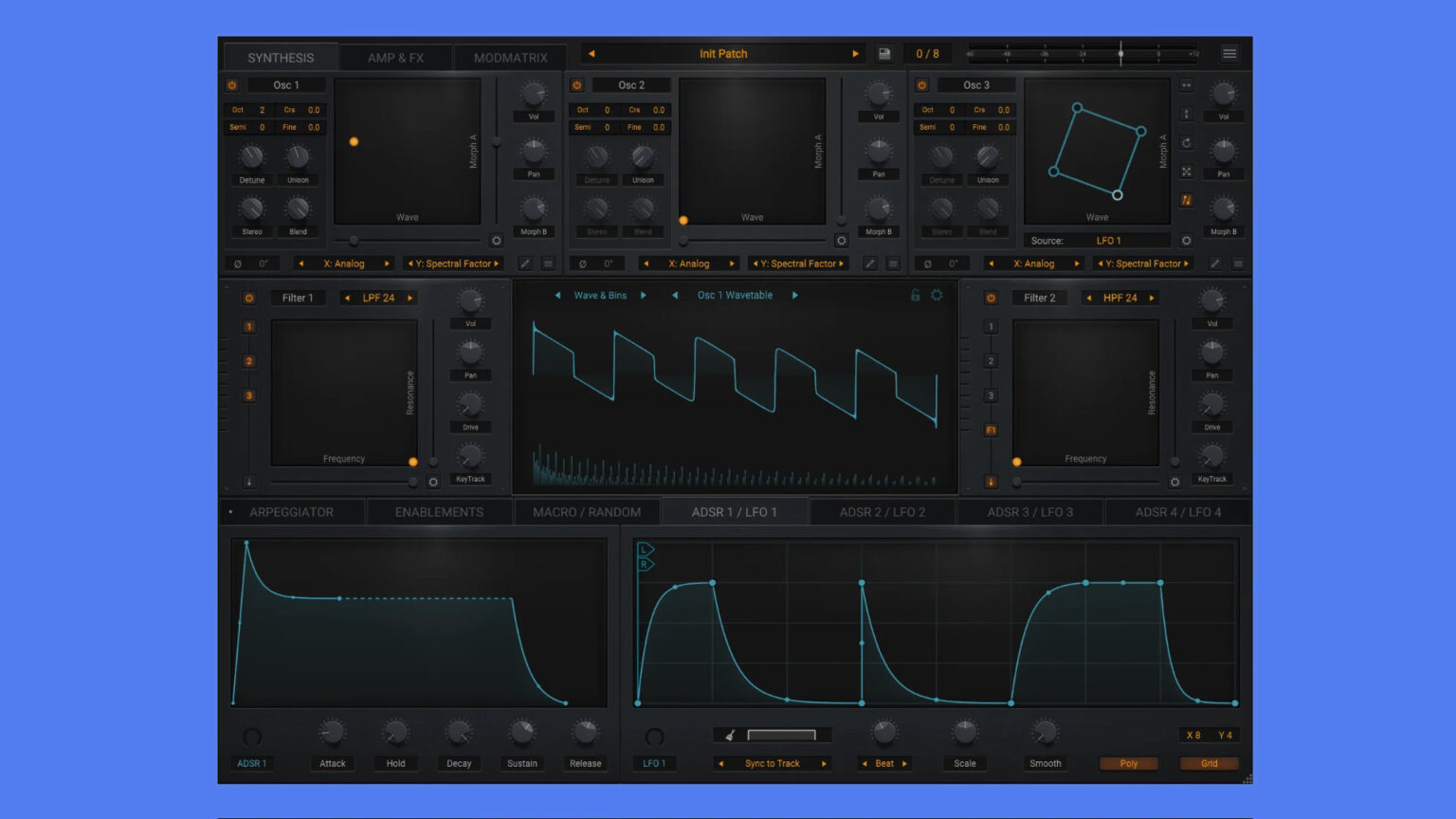Select the paintbrush draw tool near LFO 1

click(730, 734)
